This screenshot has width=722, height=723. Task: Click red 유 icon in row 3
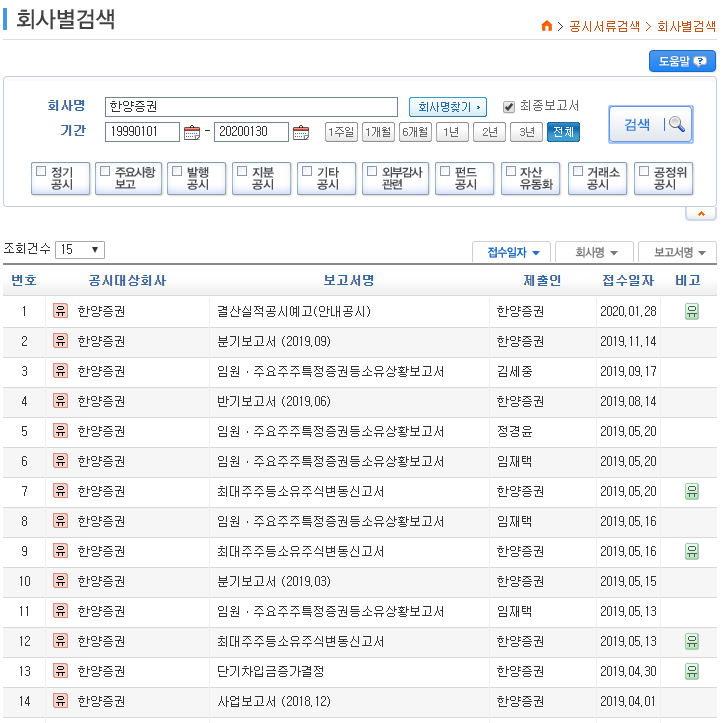click(x=60, y=371)
